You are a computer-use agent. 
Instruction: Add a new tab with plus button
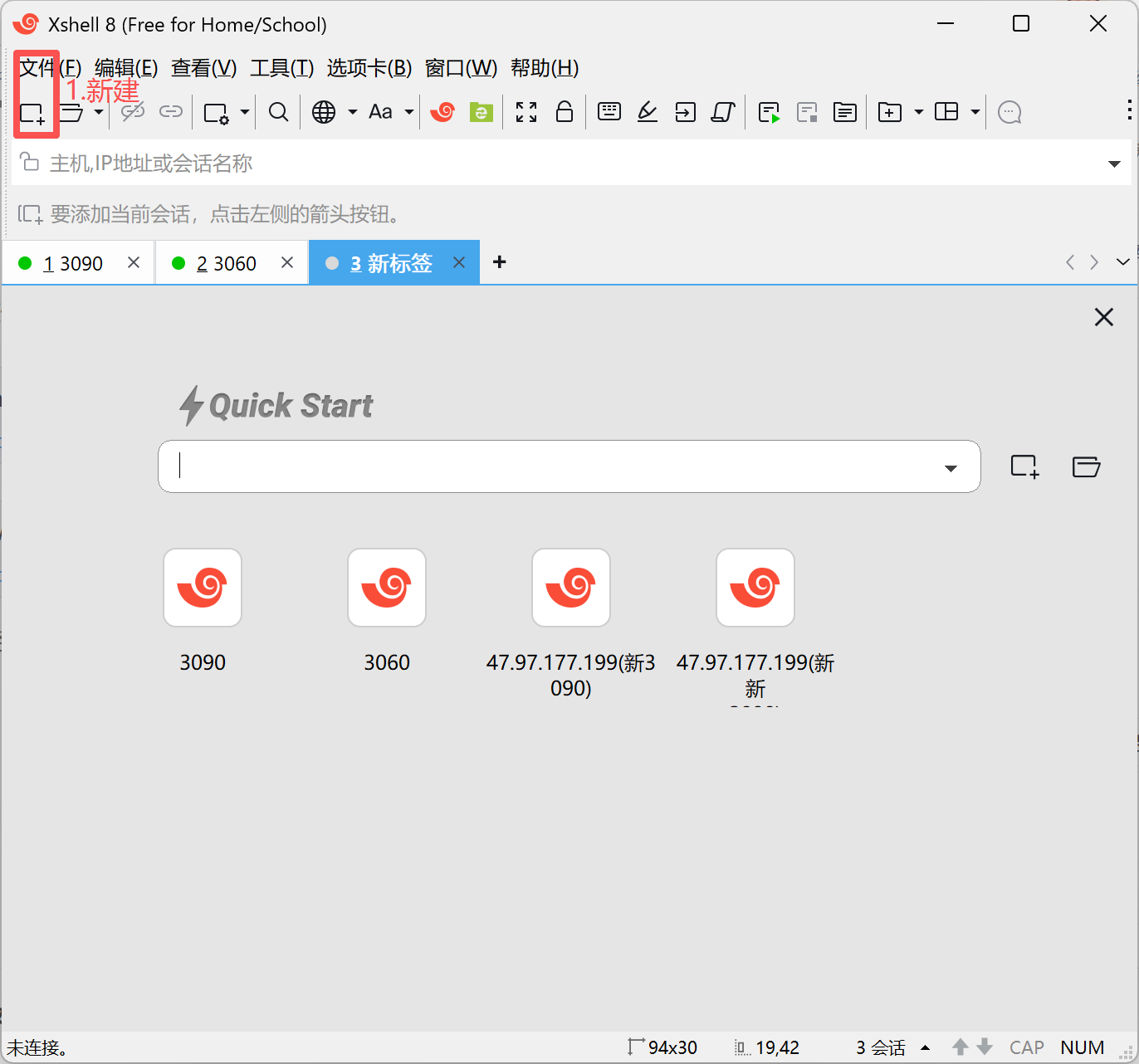click(x=500, y=262)
